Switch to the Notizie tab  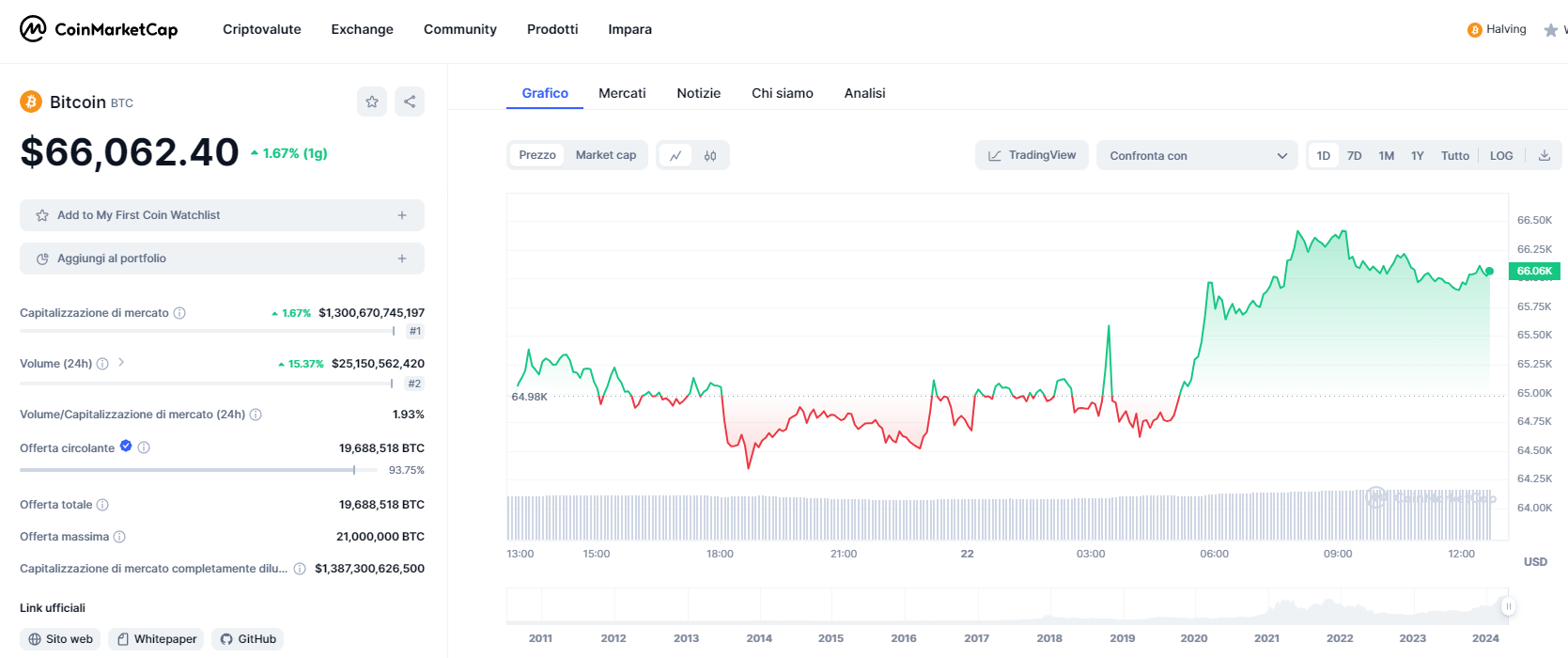tap(699, 93)
